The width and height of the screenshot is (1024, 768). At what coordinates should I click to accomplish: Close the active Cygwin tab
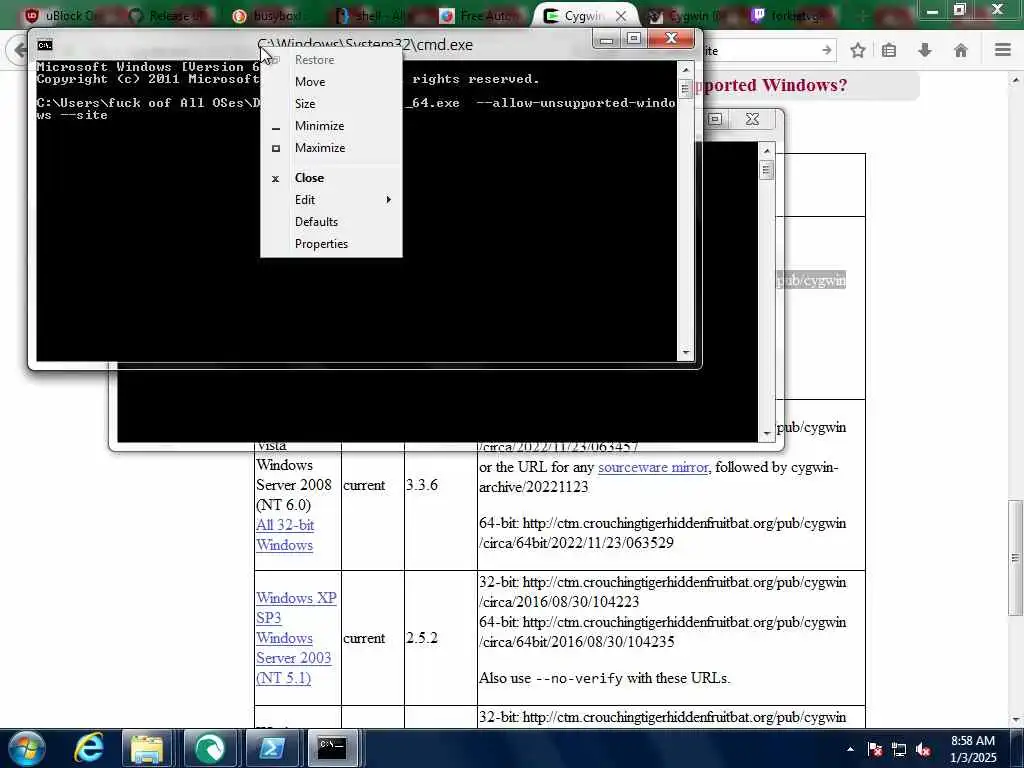[621, 16]
